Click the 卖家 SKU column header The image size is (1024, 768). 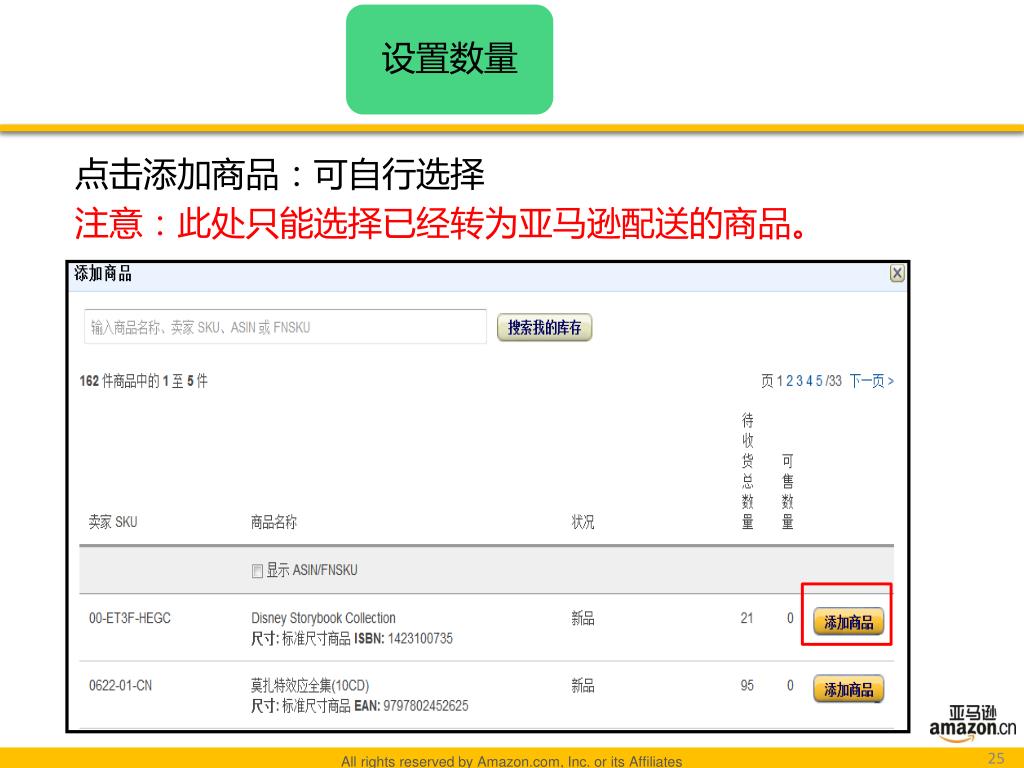click(x=113, y=522)
